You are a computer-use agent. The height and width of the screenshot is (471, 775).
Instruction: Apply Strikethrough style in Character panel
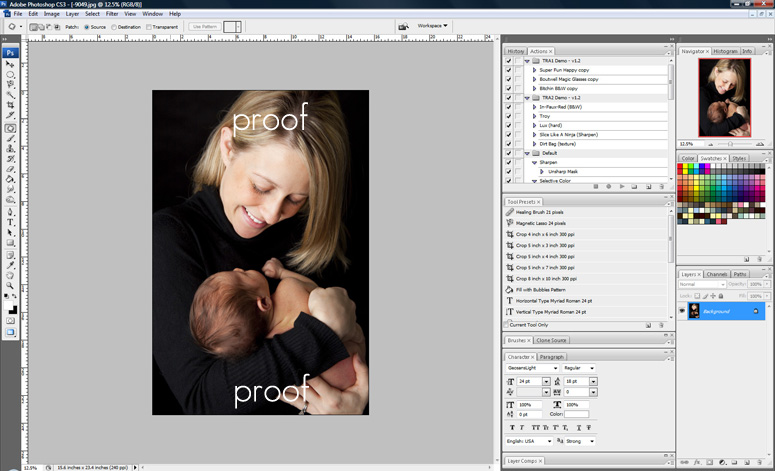589,428
